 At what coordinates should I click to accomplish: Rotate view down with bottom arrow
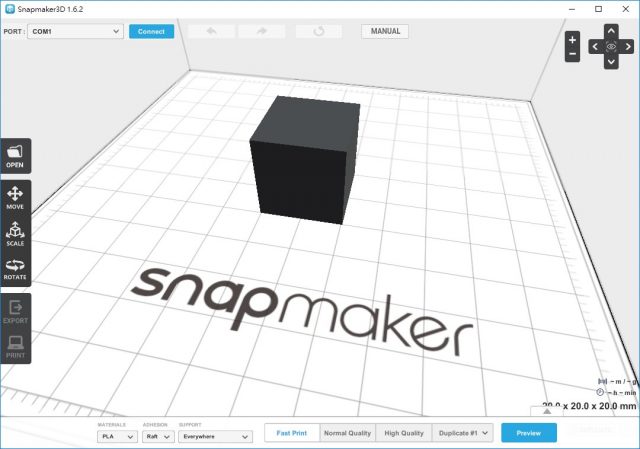(611, 62)
